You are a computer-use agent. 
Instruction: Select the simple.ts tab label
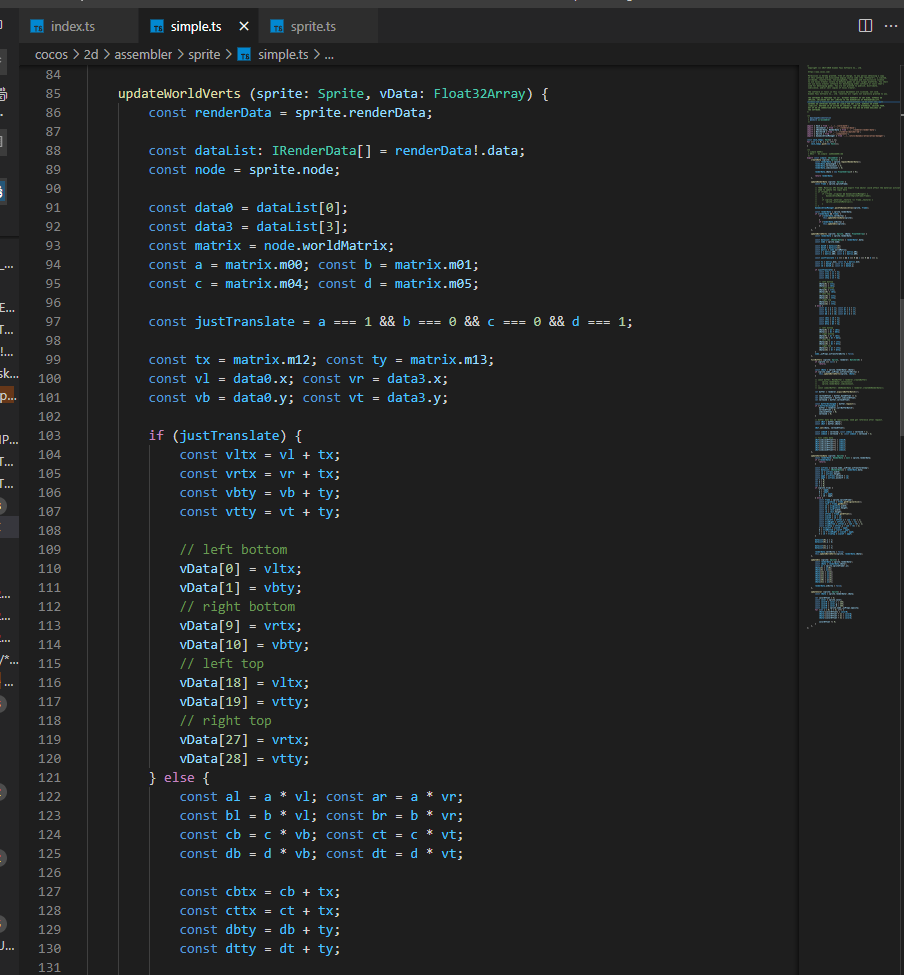(x=195, y=26)
